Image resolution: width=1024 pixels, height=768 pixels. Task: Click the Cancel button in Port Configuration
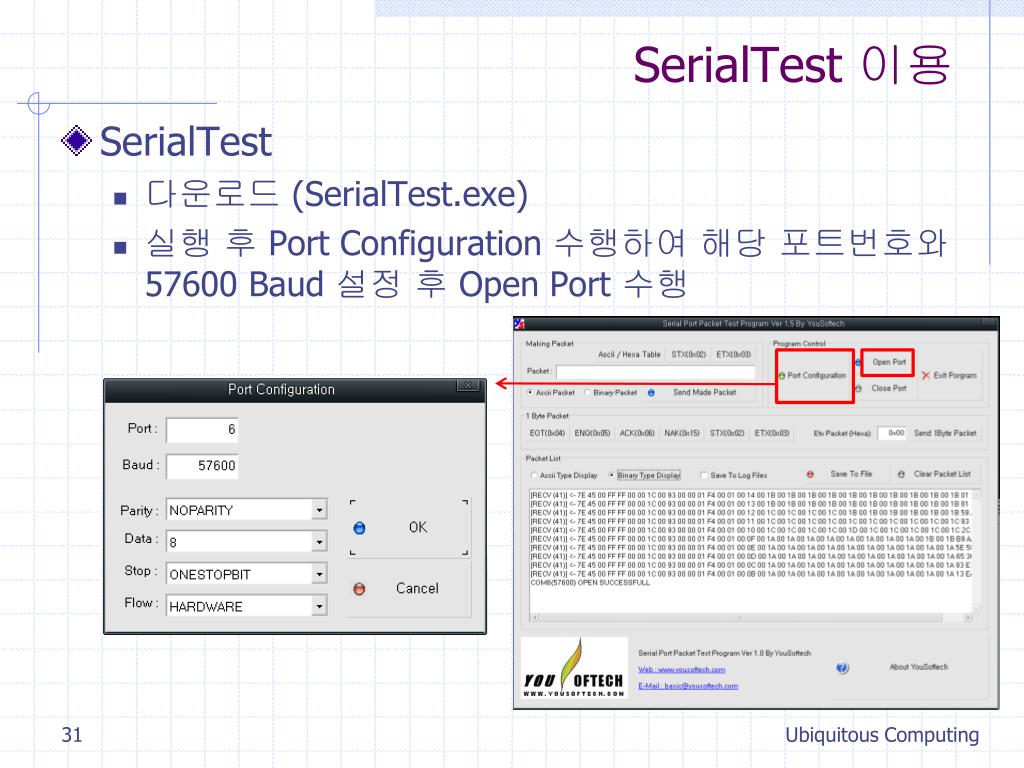click(409, 588)
